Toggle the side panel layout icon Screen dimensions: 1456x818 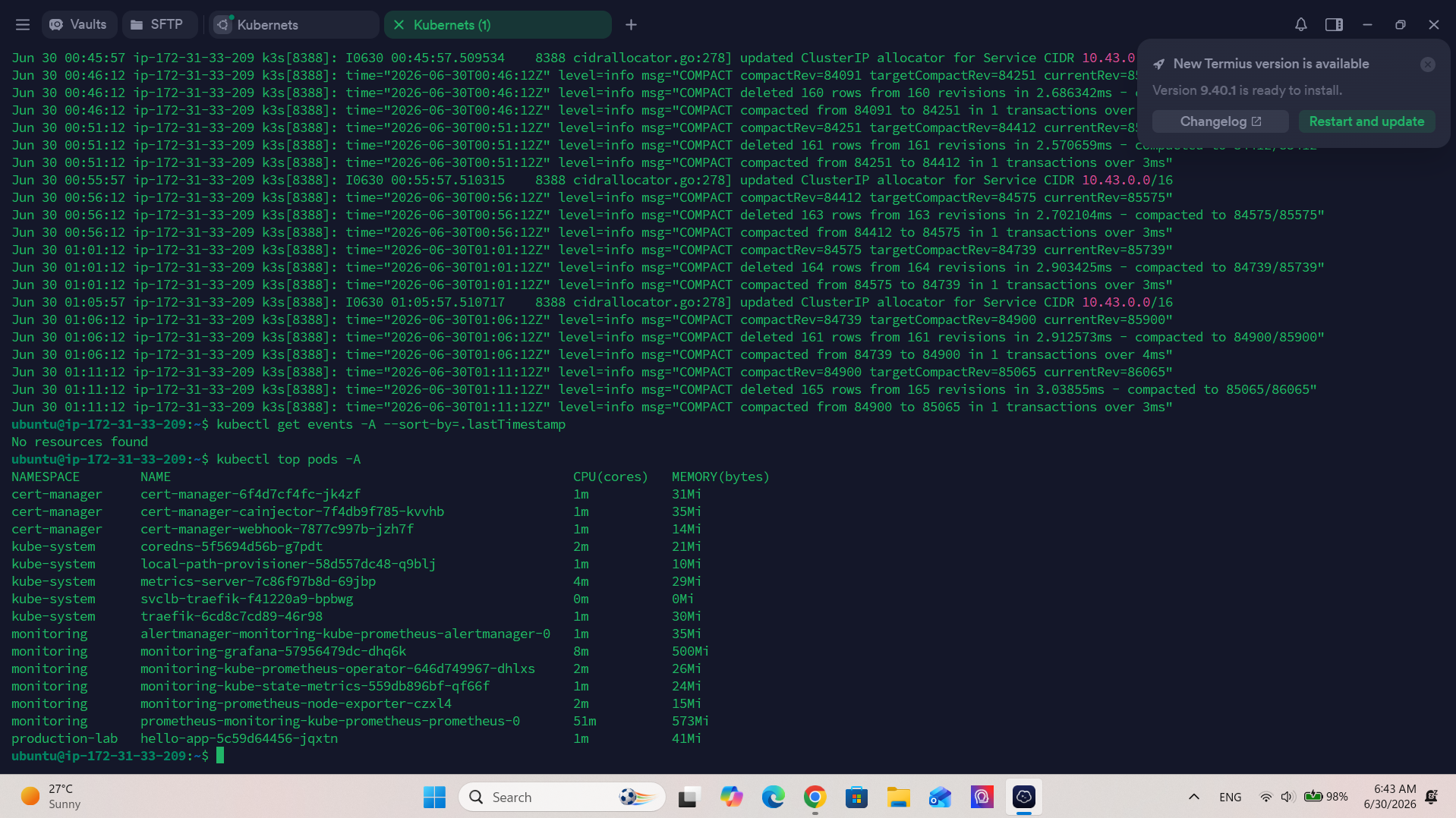[x=1334, y=25]
